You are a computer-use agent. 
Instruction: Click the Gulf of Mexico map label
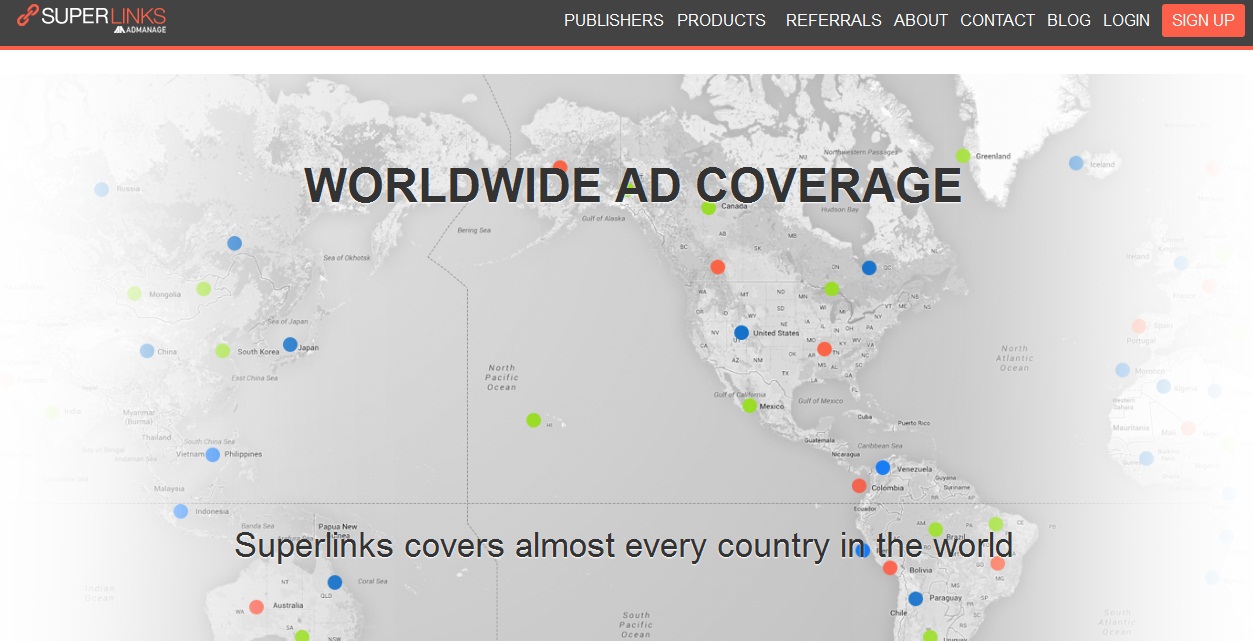coord(820,401)
